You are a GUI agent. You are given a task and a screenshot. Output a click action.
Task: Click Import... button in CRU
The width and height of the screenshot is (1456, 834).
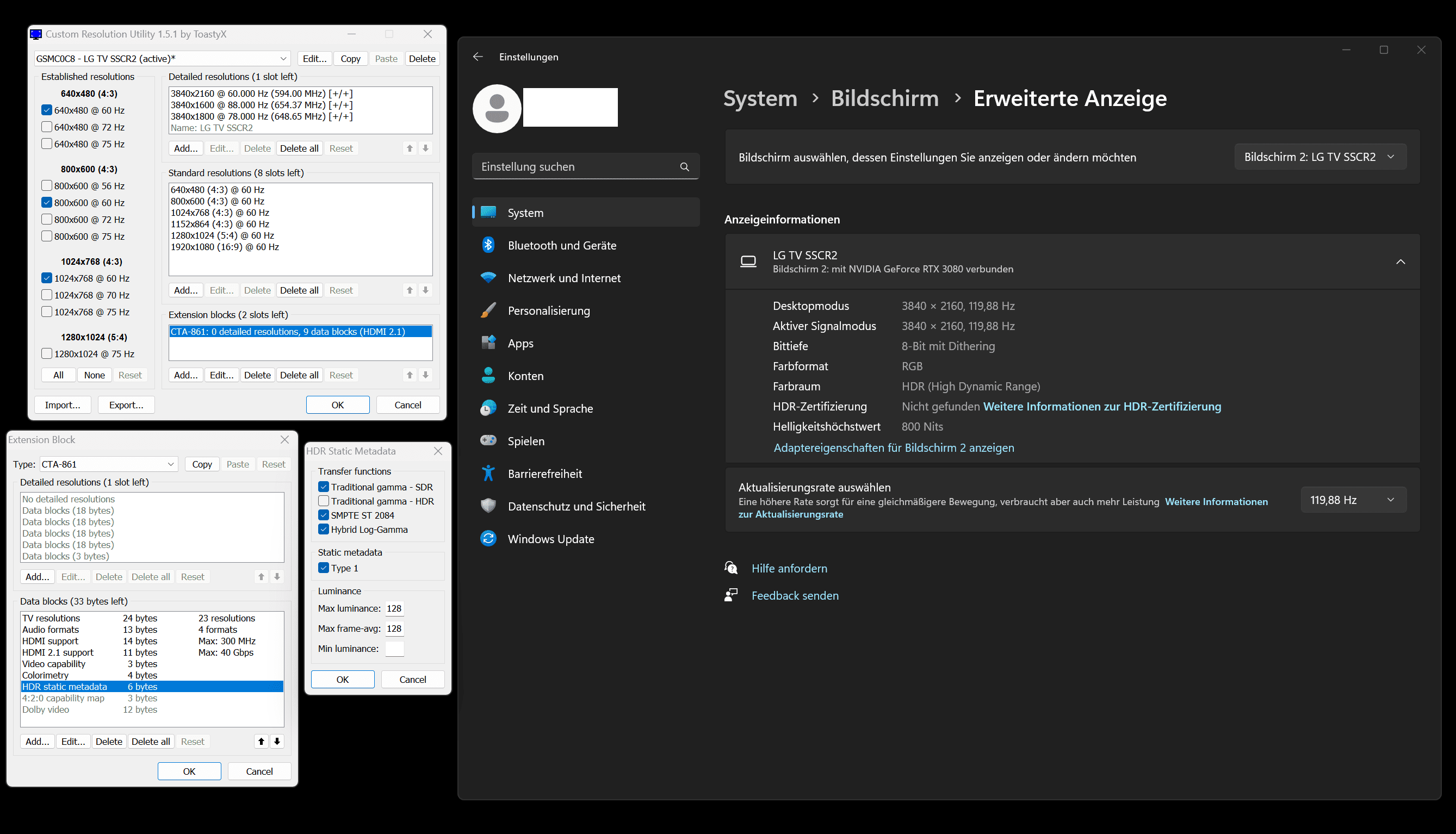[x=63, y=405]
